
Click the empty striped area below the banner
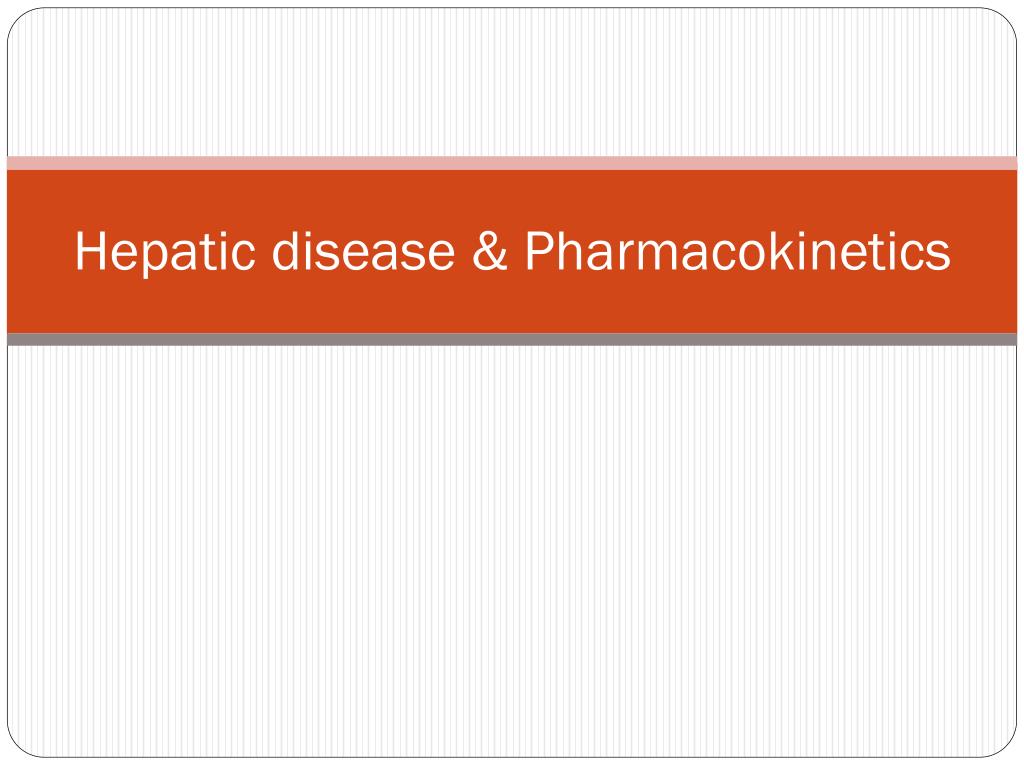coord(512,552)
